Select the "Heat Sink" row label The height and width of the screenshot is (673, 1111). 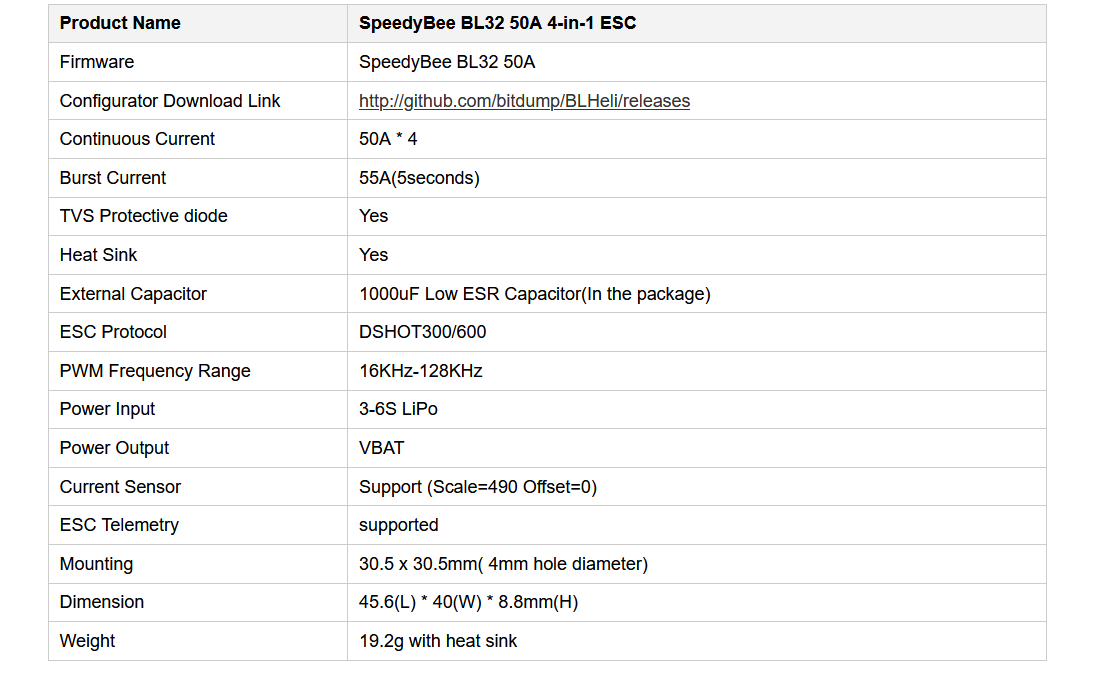[99, 255]
